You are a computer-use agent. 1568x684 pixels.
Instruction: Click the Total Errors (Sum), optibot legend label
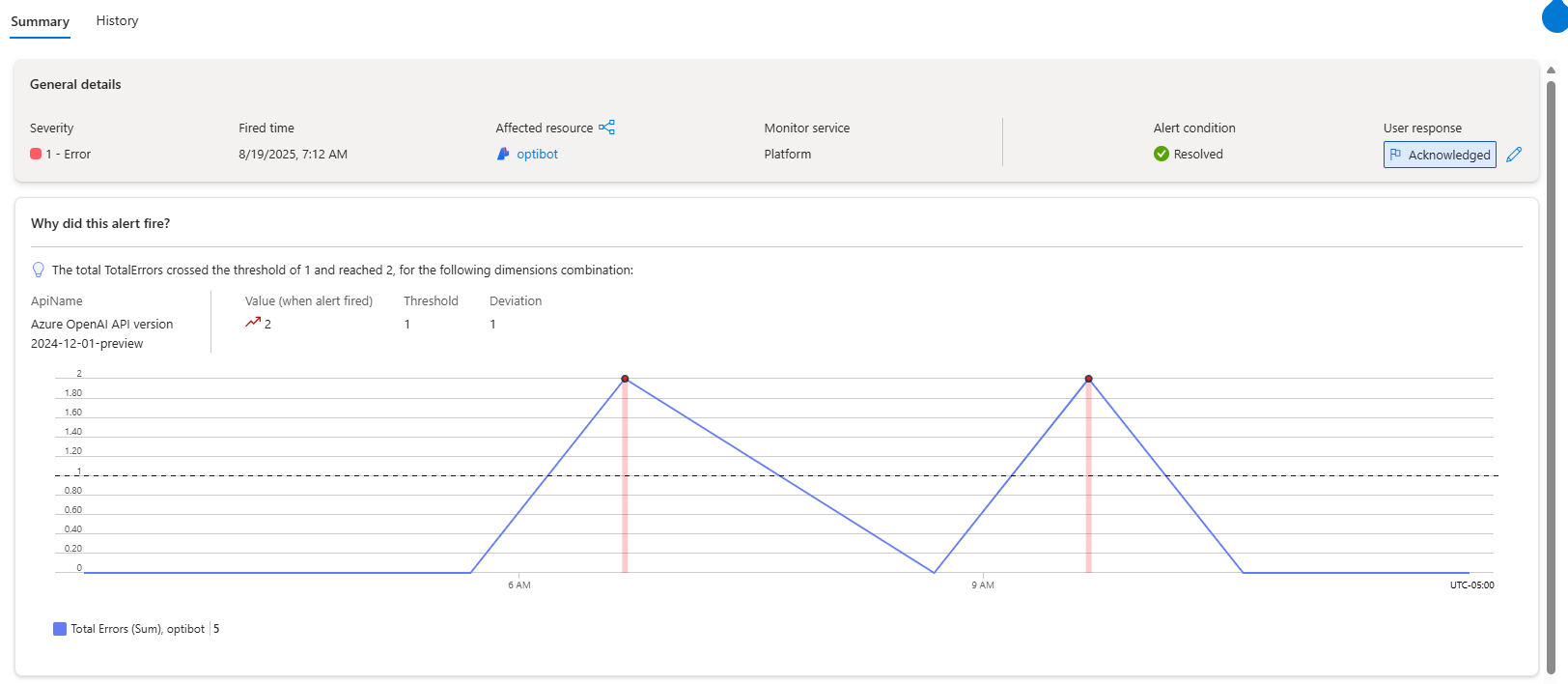point(137,629)
